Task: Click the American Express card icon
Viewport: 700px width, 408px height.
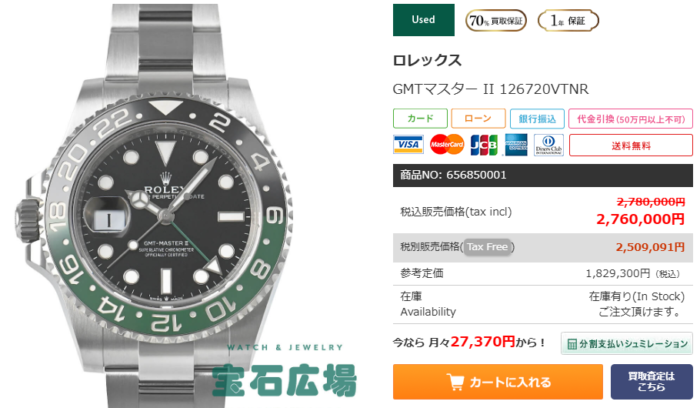Action: 516,145
